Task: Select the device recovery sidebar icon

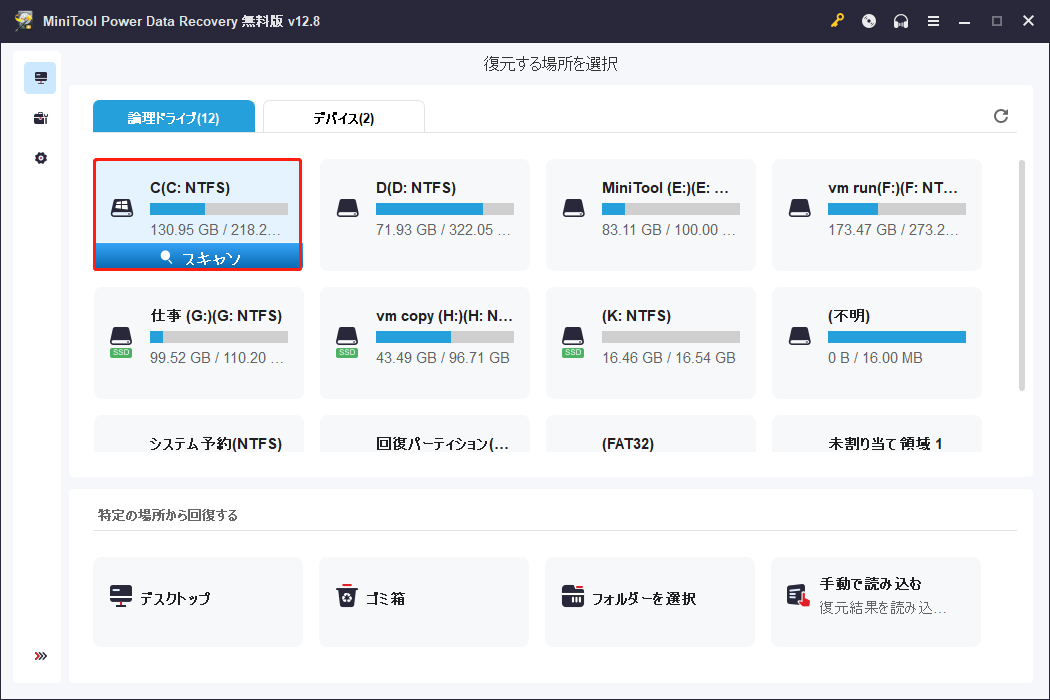Action: [x=39, y=118]
